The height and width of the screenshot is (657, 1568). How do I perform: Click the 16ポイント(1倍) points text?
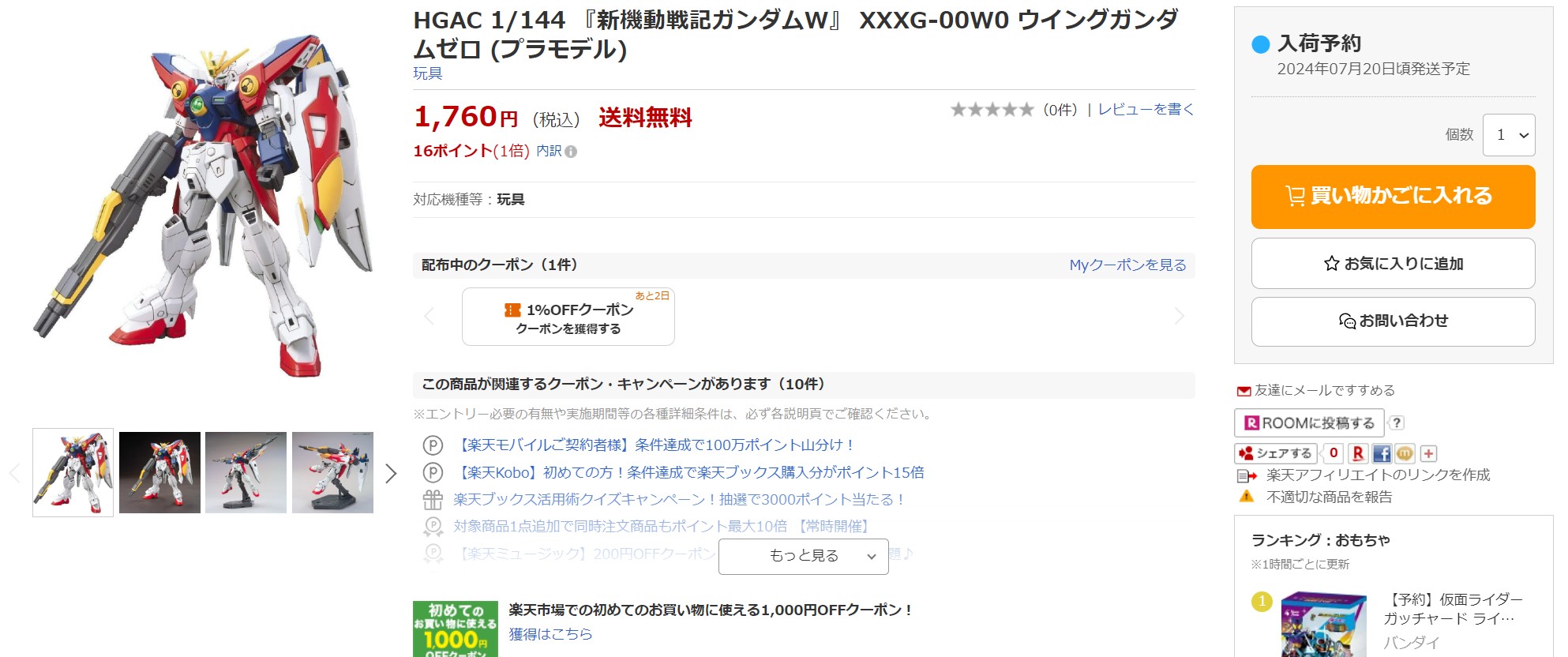(471, 151)
